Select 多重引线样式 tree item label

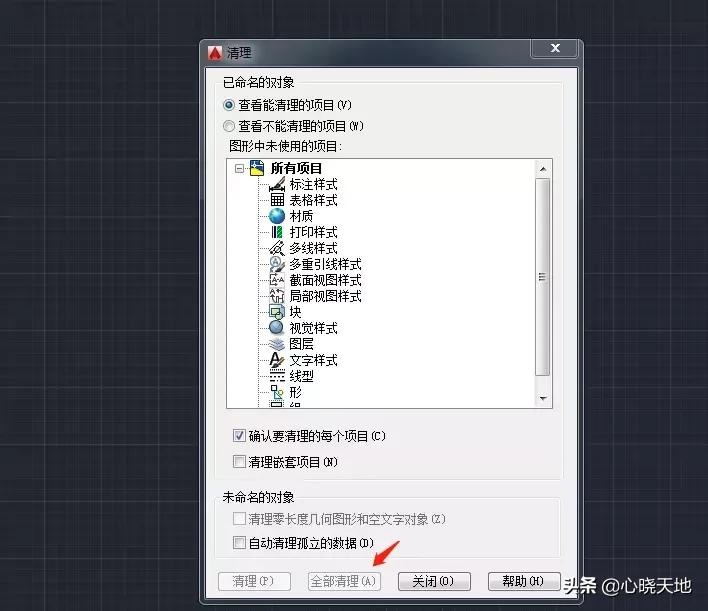(x=326, y=264)
